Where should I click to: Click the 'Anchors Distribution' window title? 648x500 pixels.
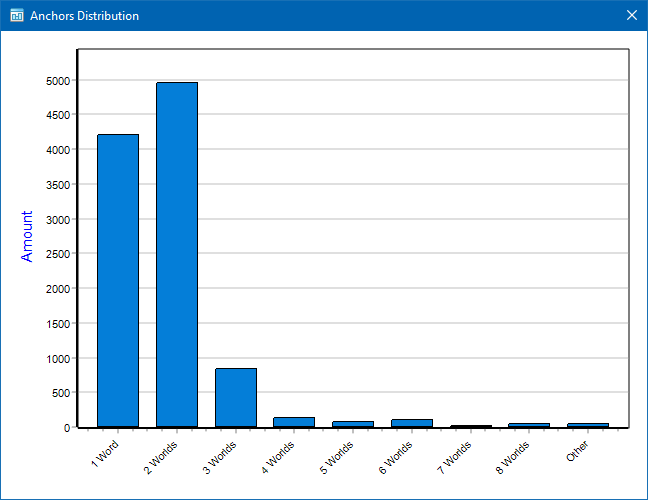tap(84, 16)
